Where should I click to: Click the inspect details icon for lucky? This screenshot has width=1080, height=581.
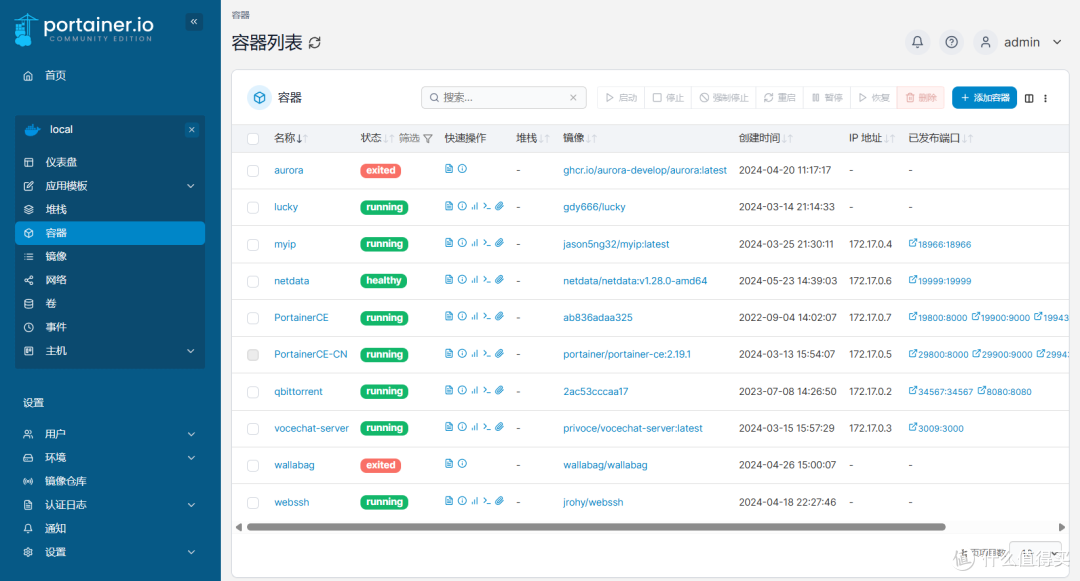coord(462,206)
